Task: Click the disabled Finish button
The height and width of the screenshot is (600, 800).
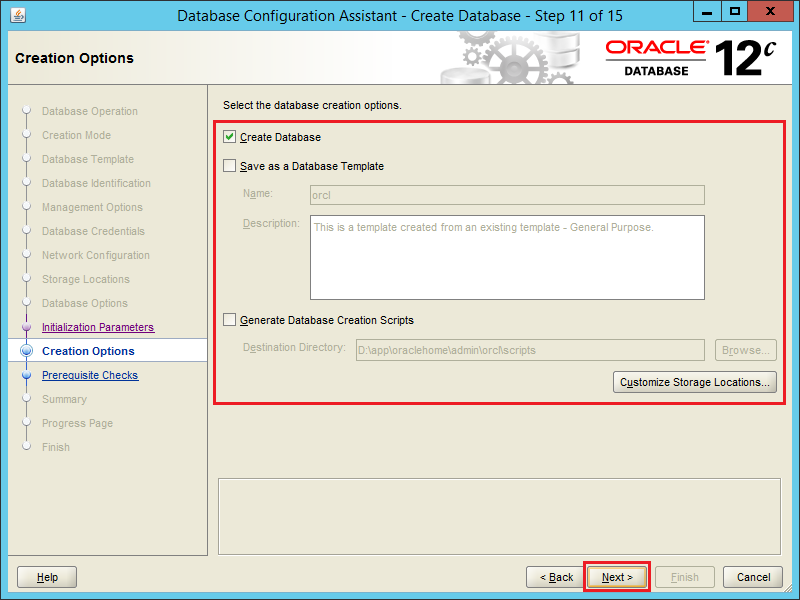Action: [x=685, y=577]
